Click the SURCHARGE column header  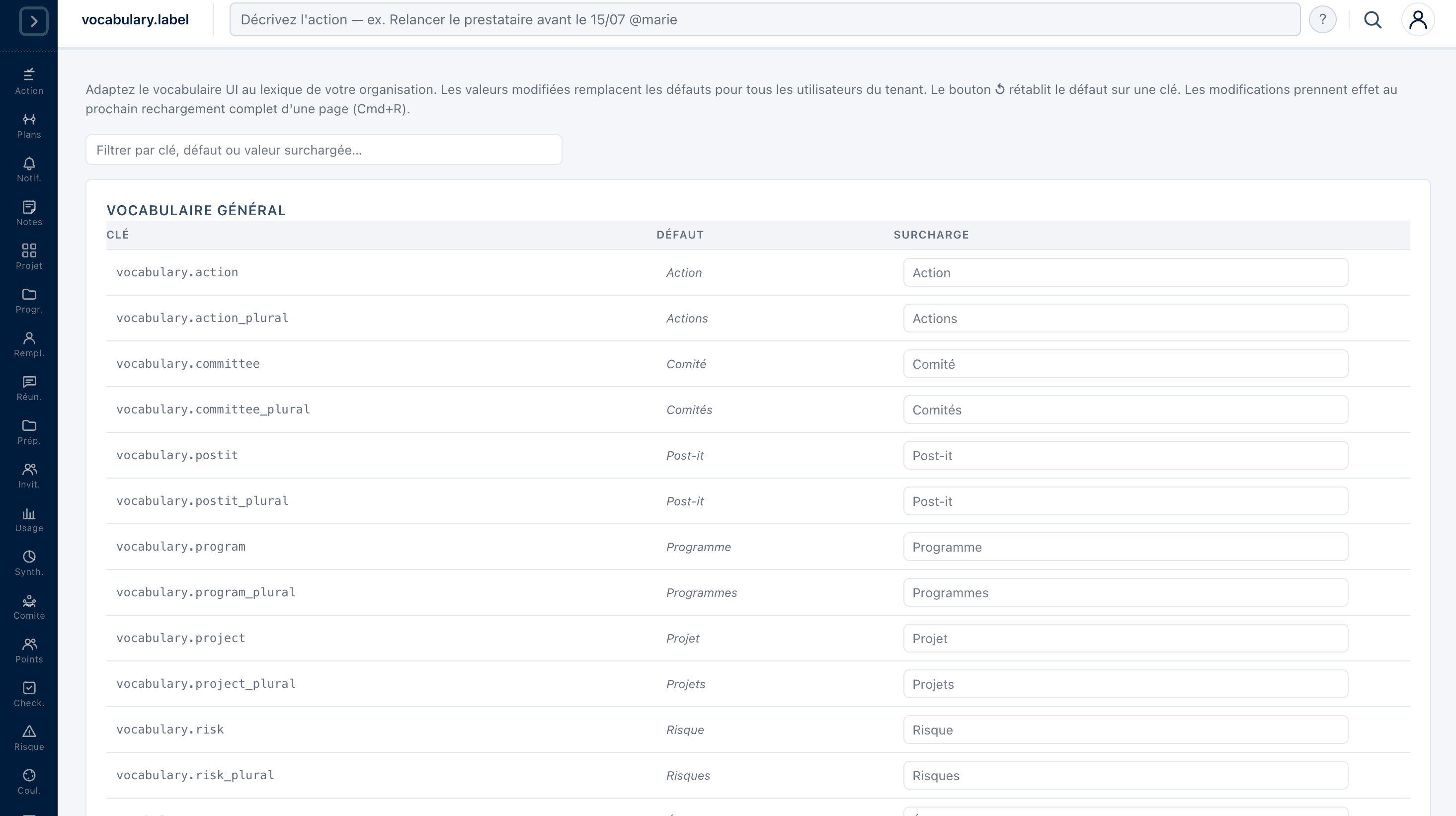tap(931, 235)
